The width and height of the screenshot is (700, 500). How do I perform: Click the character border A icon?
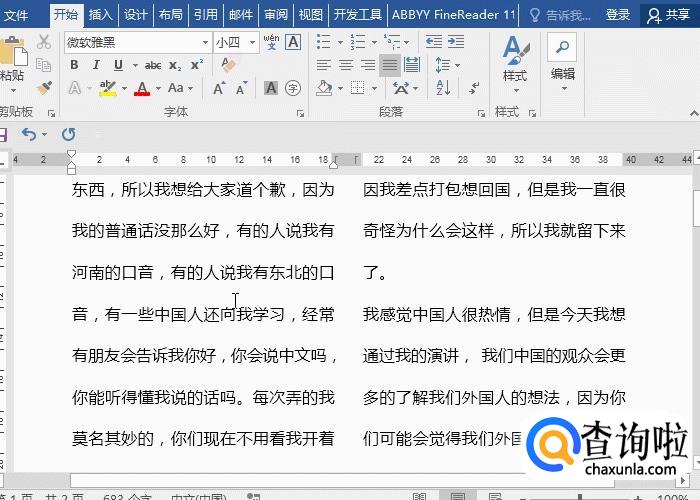(x=293, y=42)
